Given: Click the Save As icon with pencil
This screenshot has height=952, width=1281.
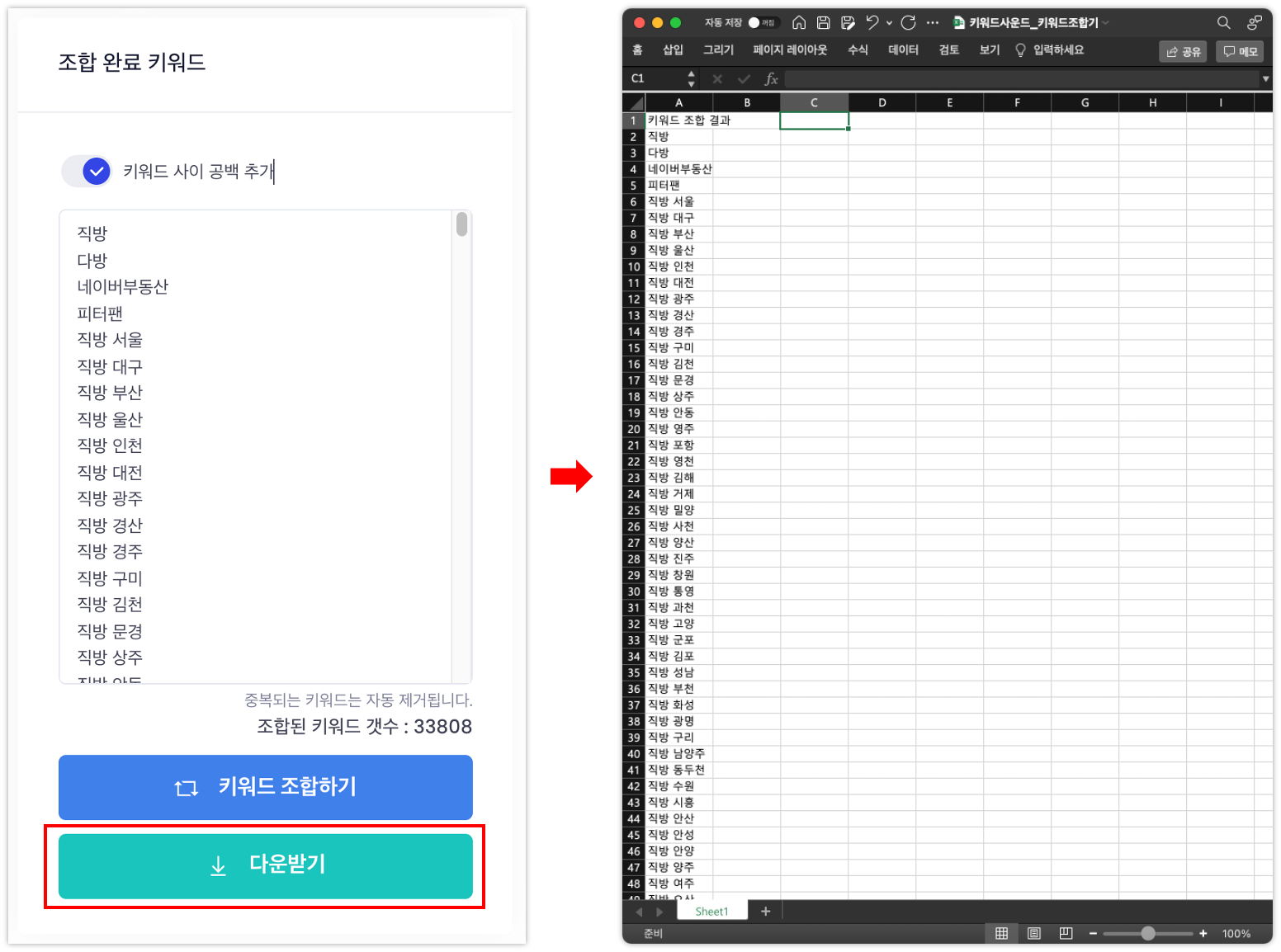Looking at the screenshot, I should [848, 23].
